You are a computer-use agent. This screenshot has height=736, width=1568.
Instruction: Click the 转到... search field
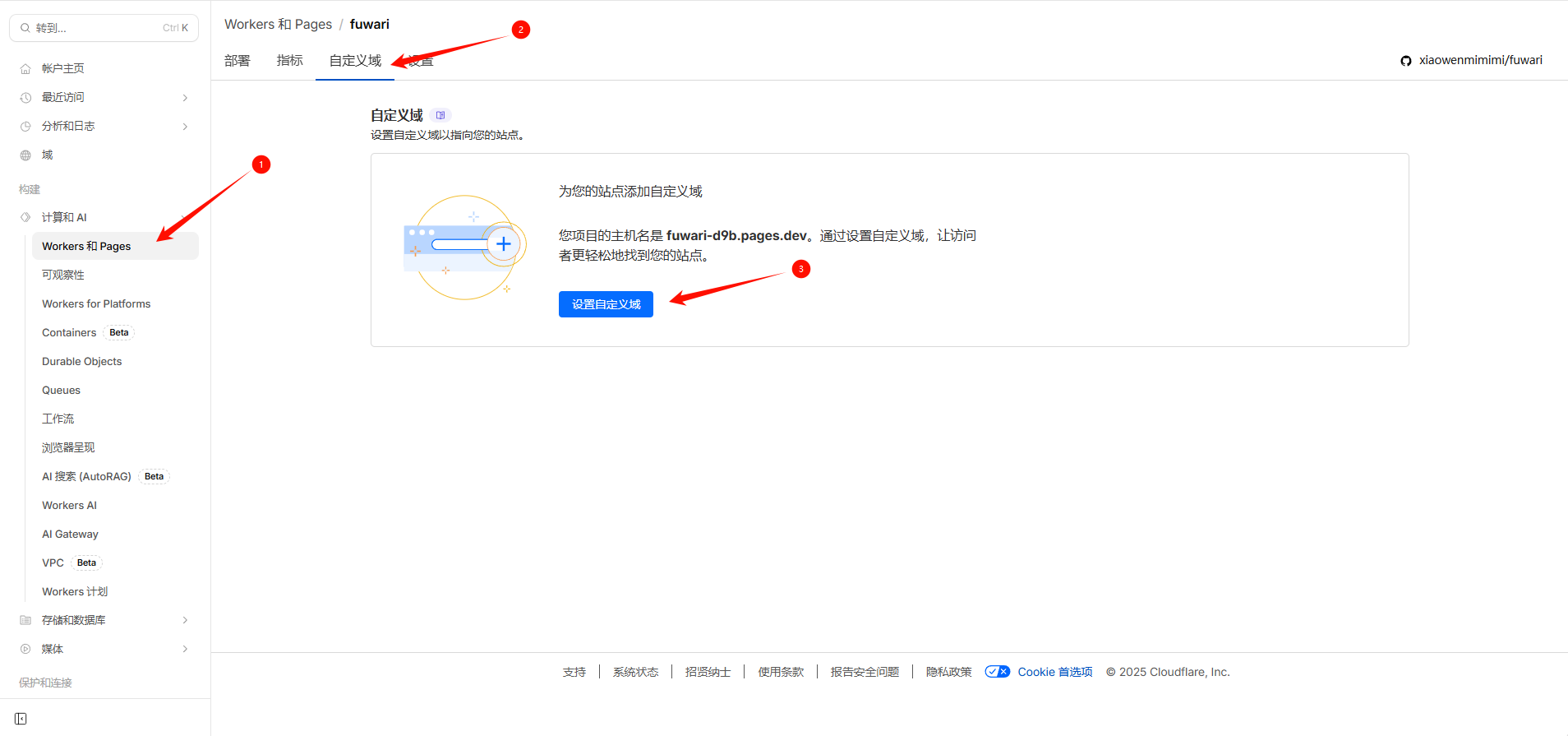click(104, 28)
